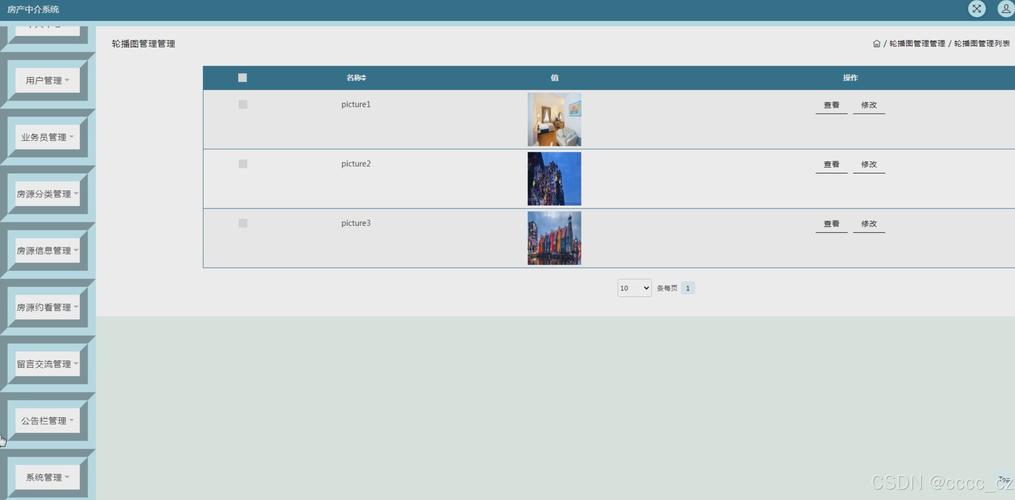Sort by the 名称 column arrow icon
The width and height of the screenshot is (1015, 500).
364,78
